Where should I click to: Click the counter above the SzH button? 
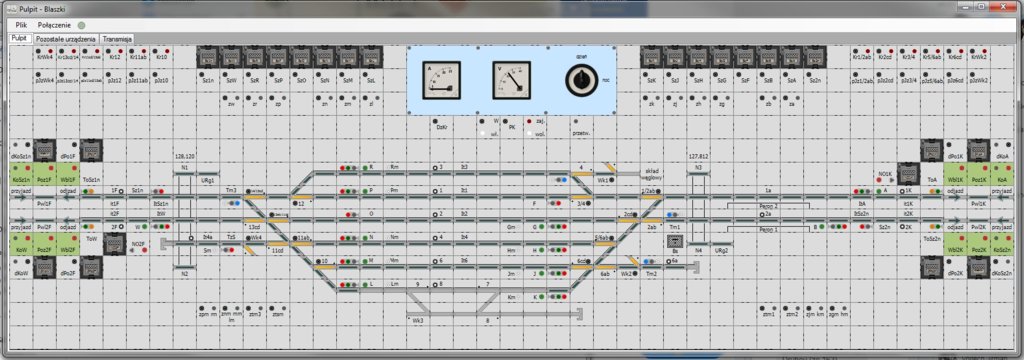(x=698, y=57)
